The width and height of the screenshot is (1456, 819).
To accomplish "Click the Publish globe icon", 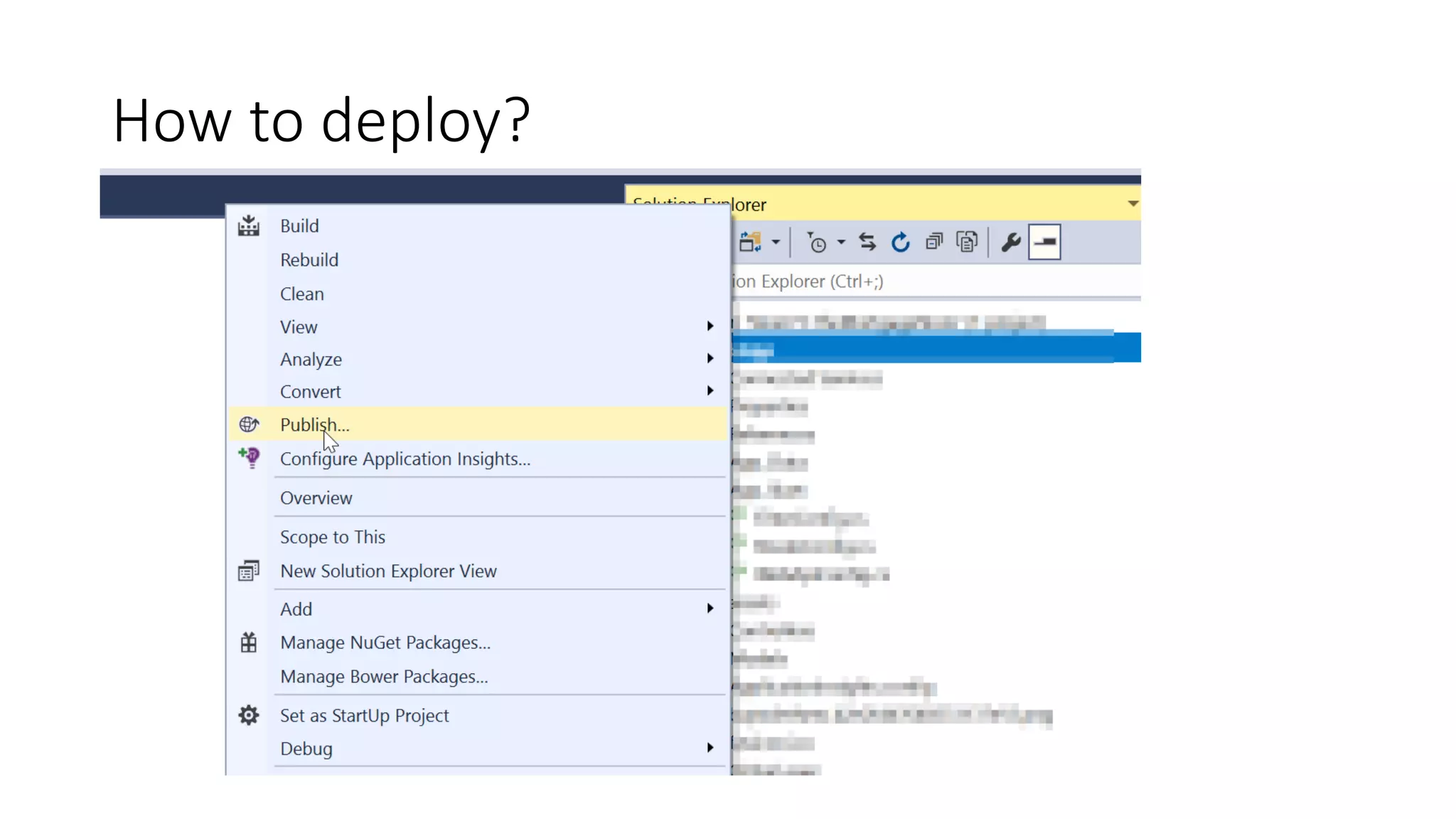I will 249,424.
